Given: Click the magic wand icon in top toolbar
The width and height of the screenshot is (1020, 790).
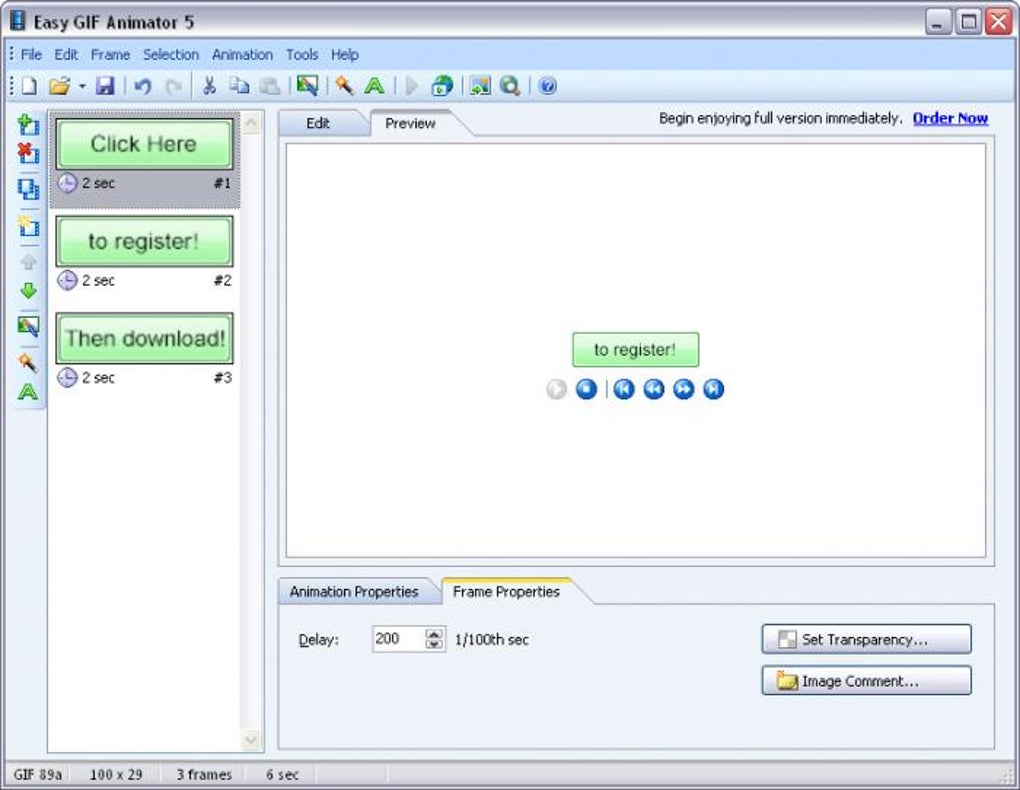Looking at the screenshot, I should (344, 85).
